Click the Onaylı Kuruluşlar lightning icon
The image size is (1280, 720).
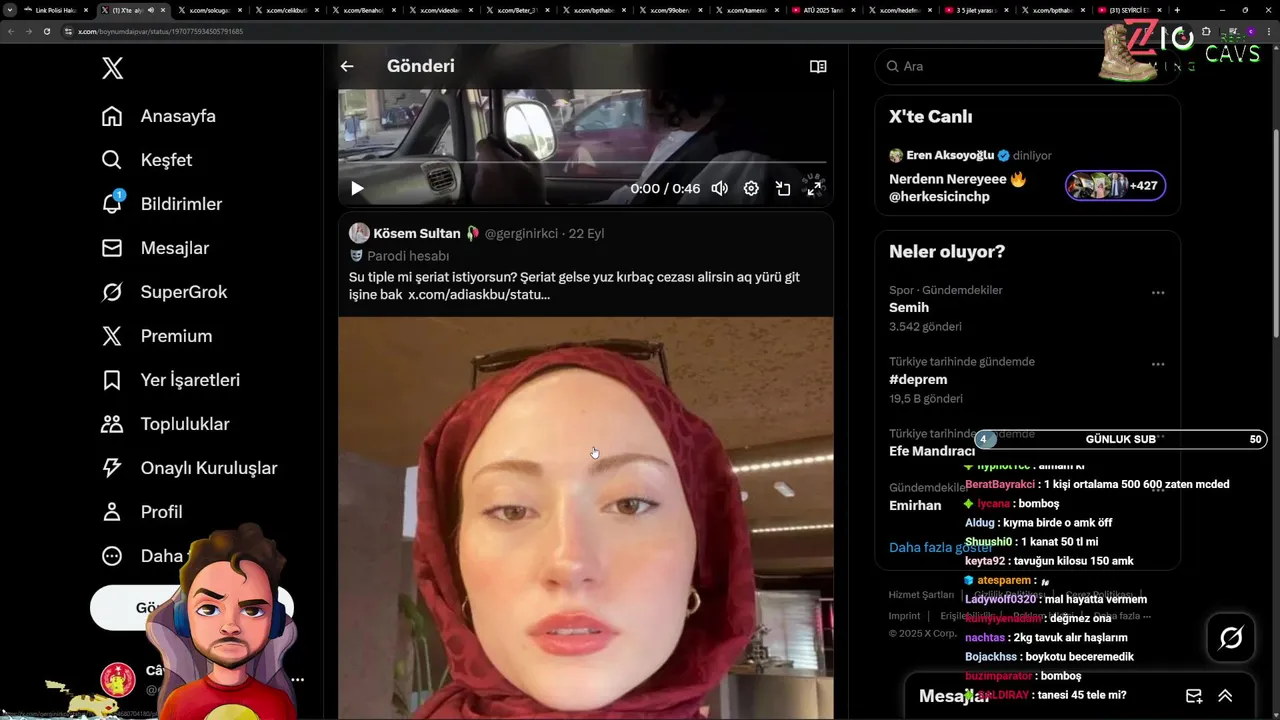pyautogui.click(x=112, y=468)
